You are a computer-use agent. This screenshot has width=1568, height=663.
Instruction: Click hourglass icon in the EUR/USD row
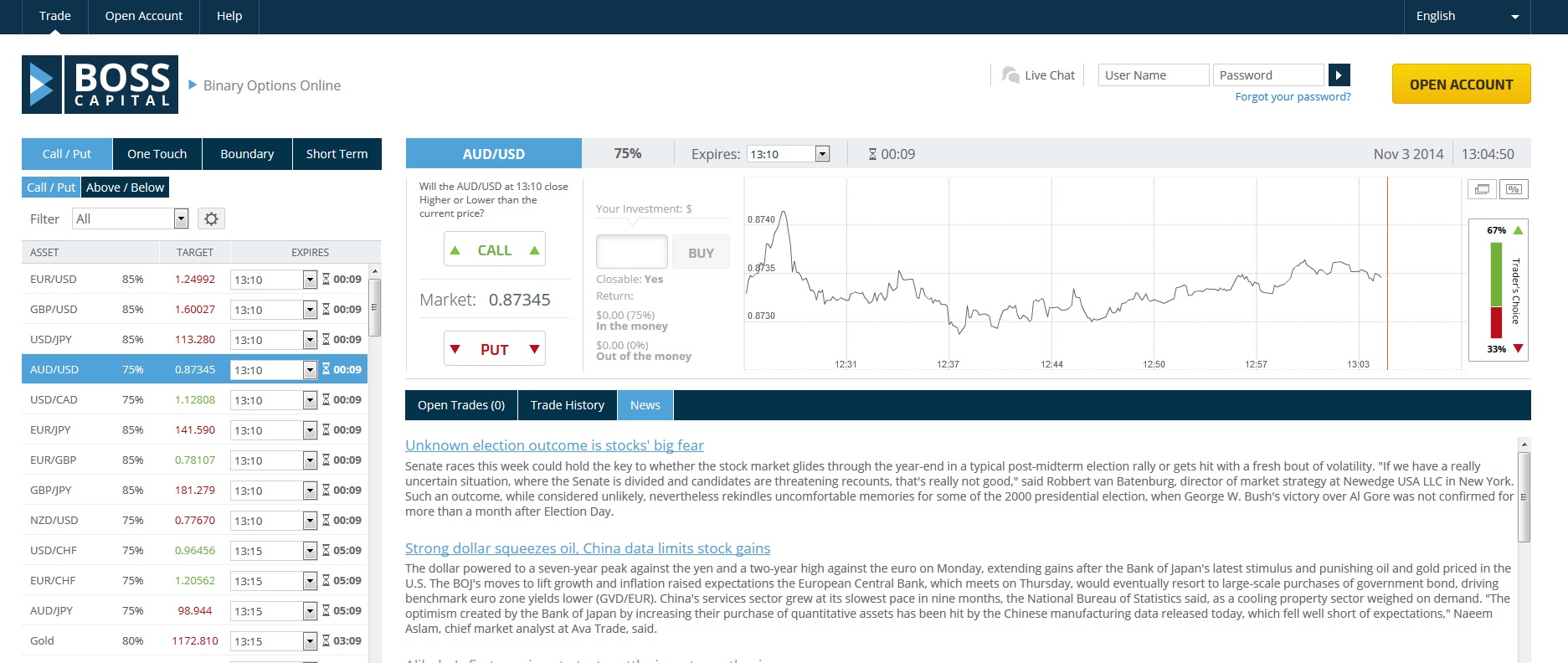coord(326,279)
